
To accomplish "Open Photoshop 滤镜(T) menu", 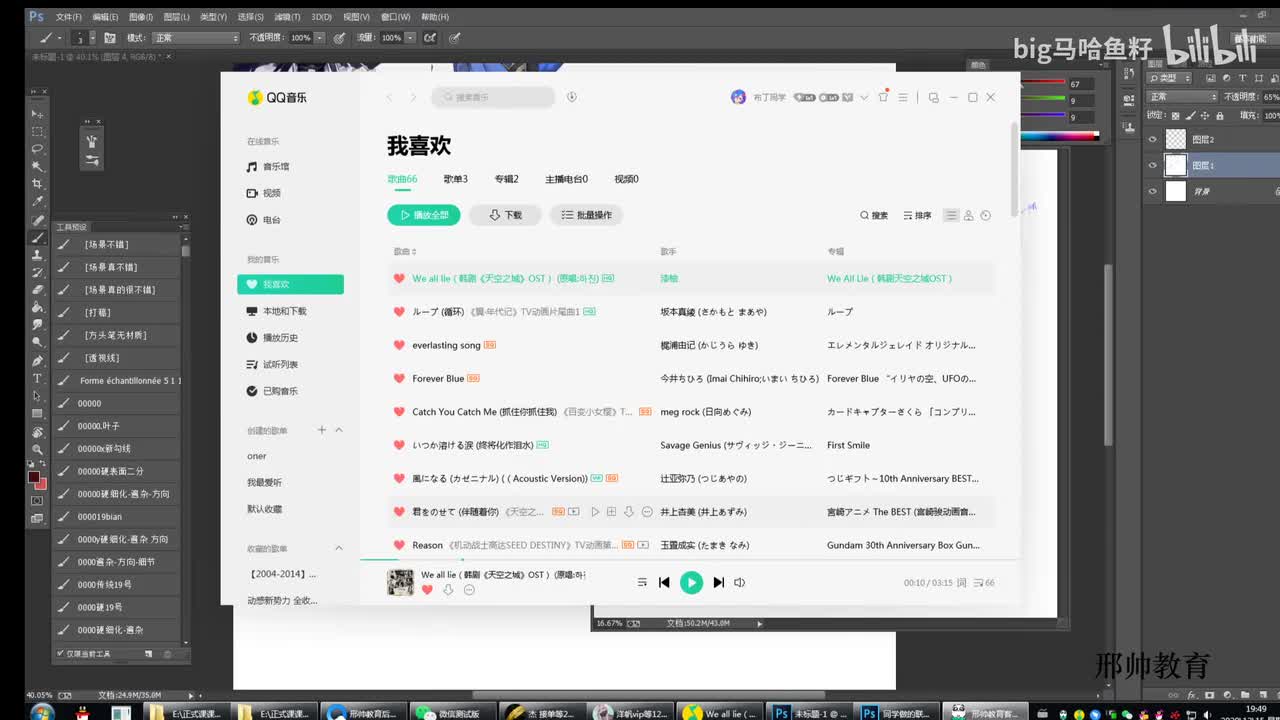I will 287,17.
